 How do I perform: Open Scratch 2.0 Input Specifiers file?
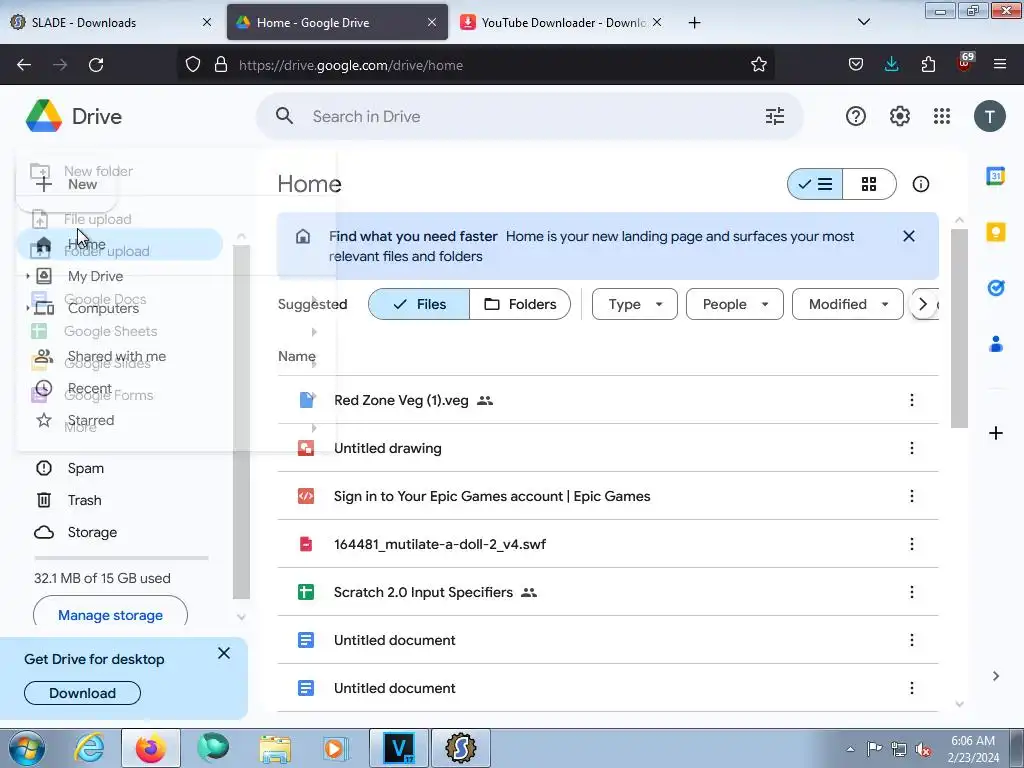coord(423,592)
